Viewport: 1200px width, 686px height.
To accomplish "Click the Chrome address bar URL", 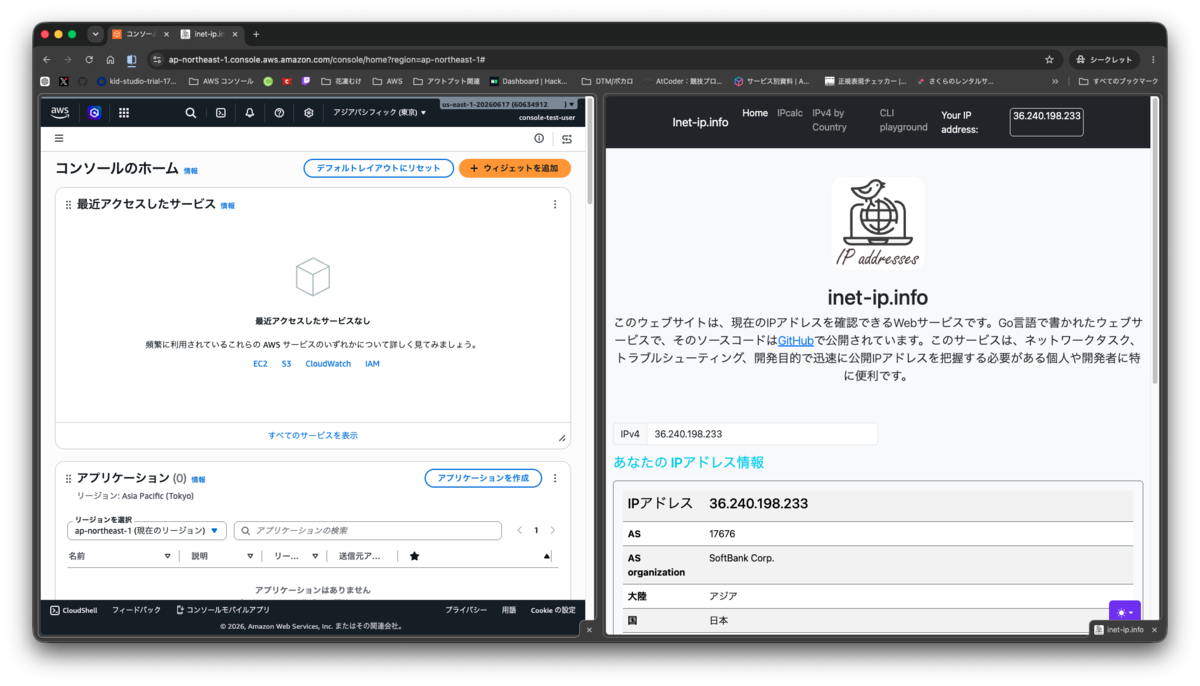I will pos(327,60).
